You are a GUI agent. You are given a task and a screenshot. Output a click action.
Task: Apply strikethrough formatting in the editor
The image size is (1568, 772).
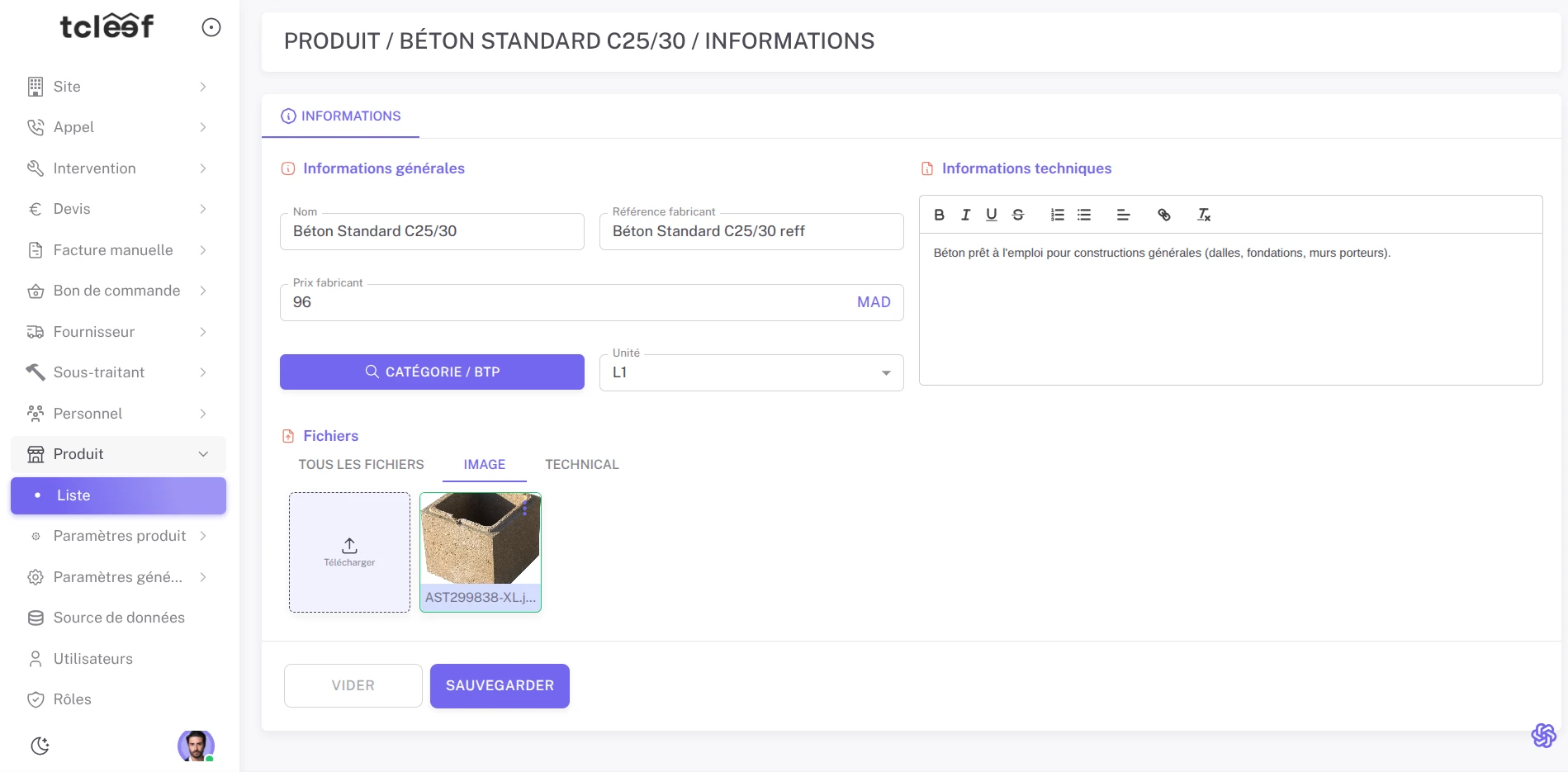tap(1018, 215)
